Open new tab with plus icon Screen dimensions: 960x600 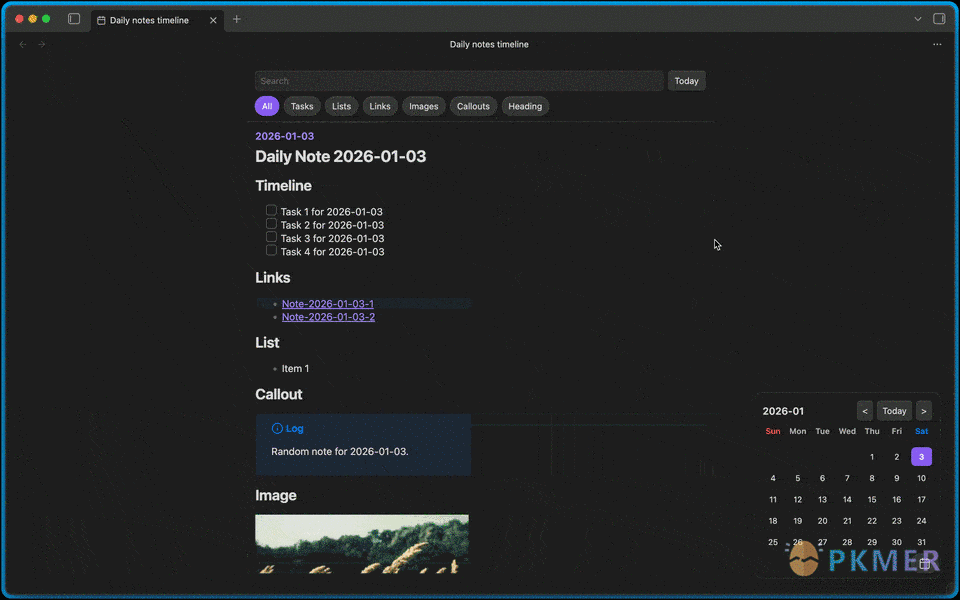point(236,20)
